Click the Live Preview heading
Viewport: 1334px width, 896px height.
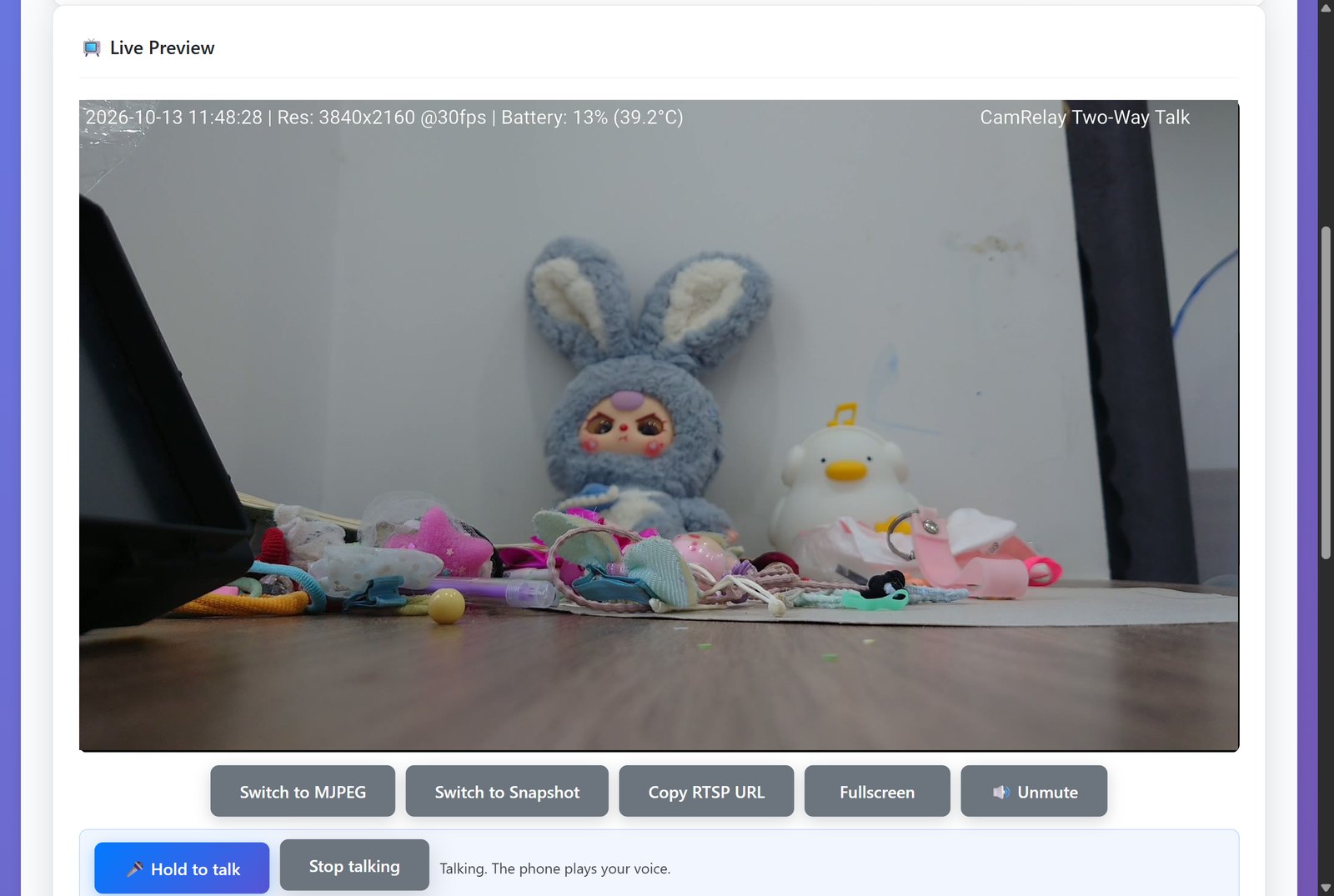tap(162, 48)
